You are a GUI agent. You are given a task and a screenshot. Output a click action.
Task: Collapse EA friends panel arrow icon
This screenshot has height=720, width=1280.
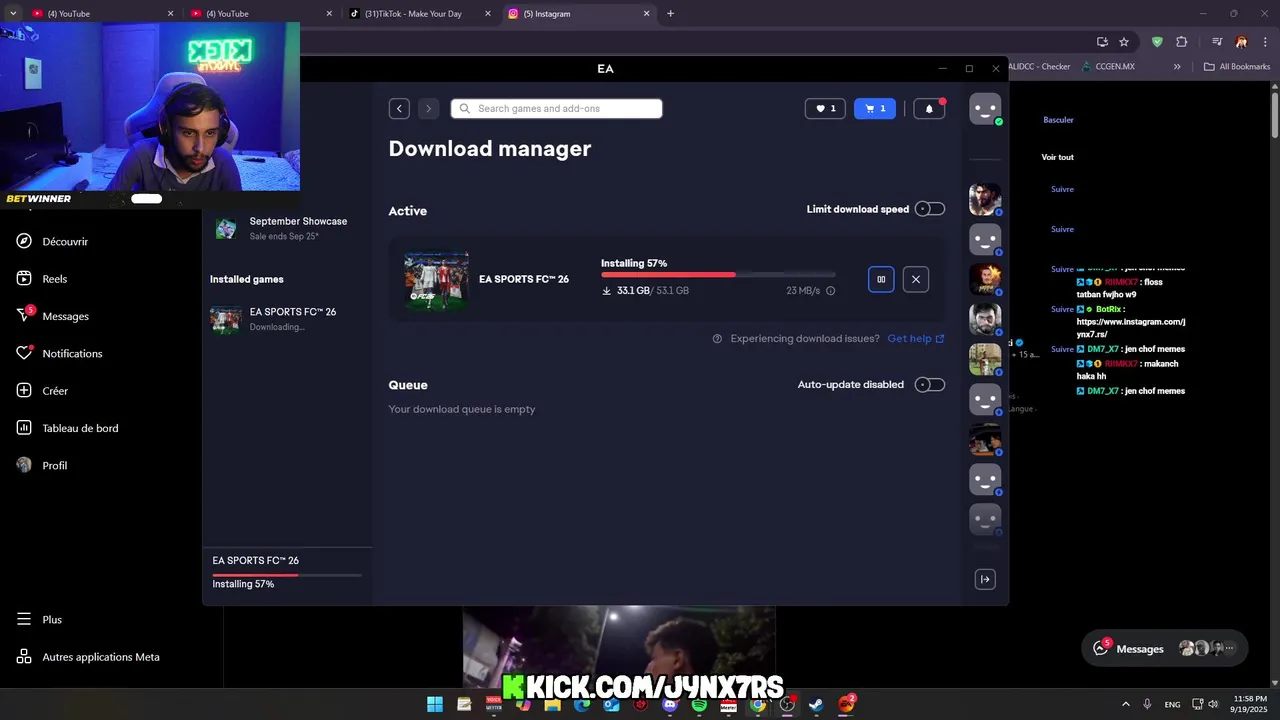point(985,579)
